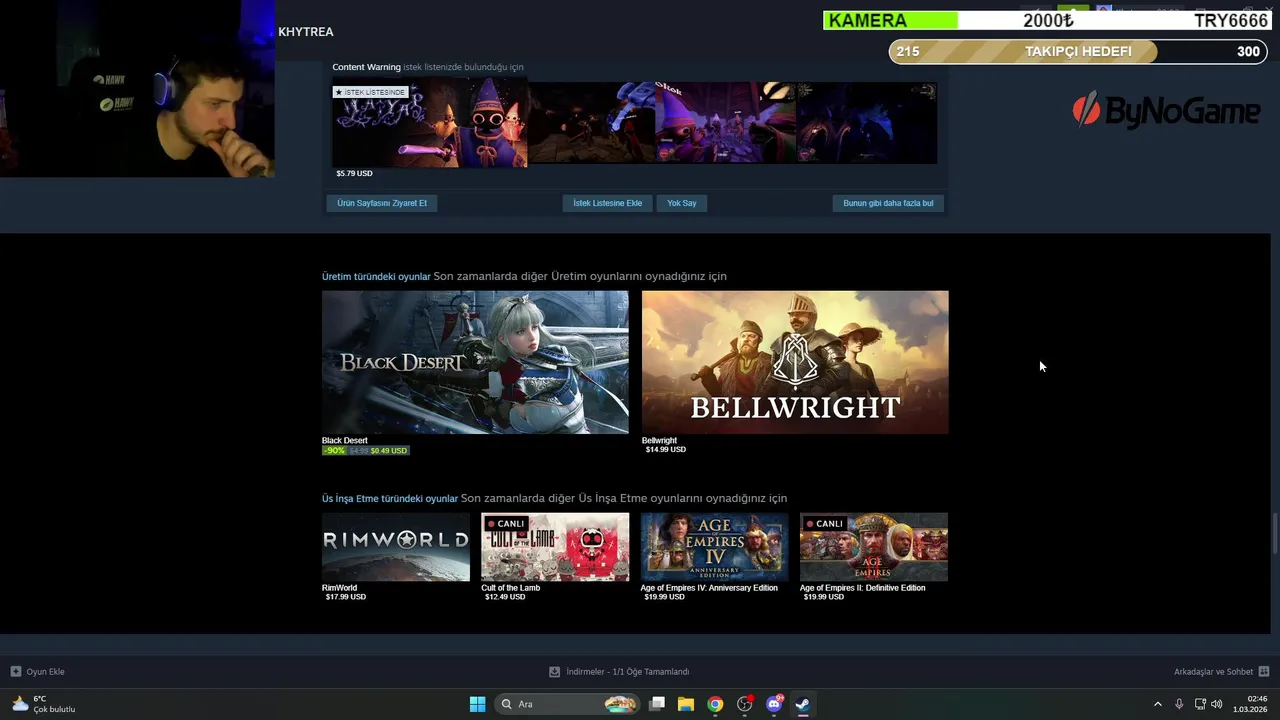
Task: Open Arkadaşlar ve Sohbet label
Action: [1213, 672]
